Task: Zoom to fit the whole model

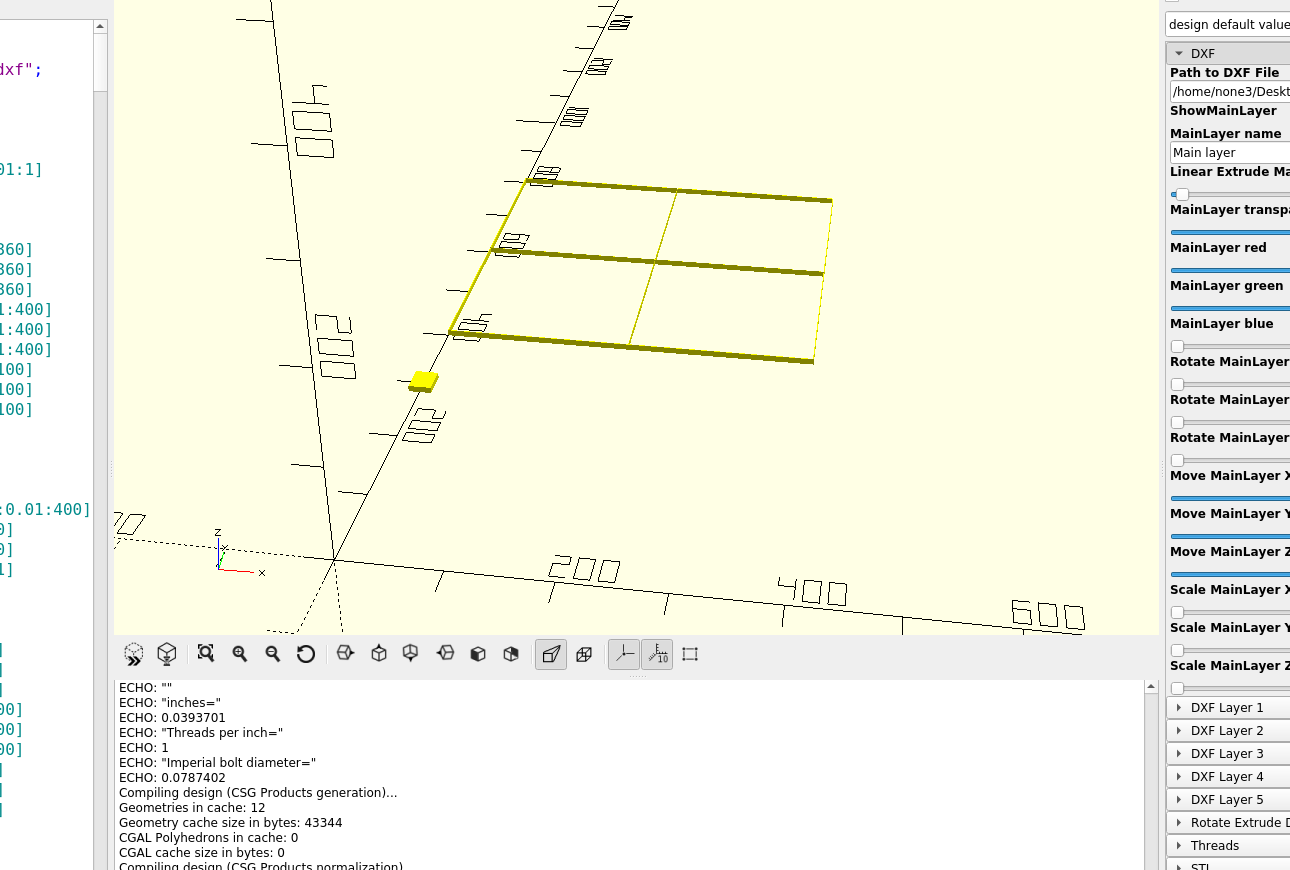Action: [205, 653]
